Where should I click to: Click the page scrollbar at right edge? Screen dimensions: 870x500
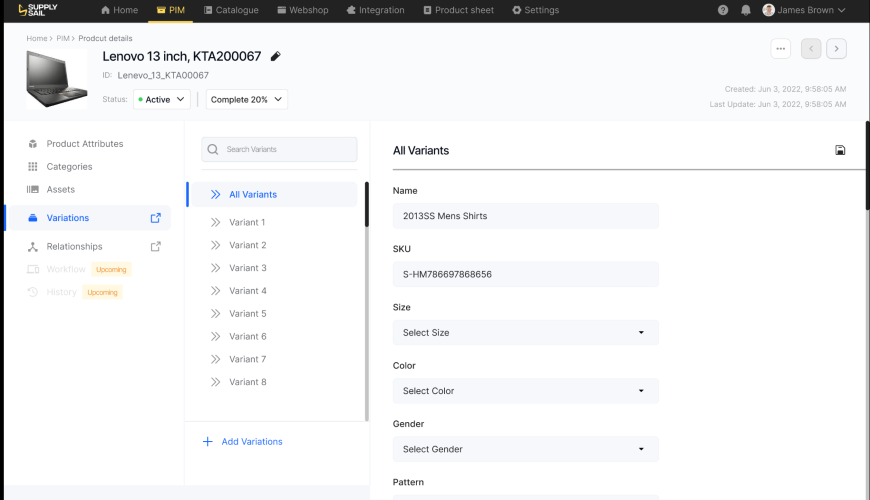click(867, 165)
